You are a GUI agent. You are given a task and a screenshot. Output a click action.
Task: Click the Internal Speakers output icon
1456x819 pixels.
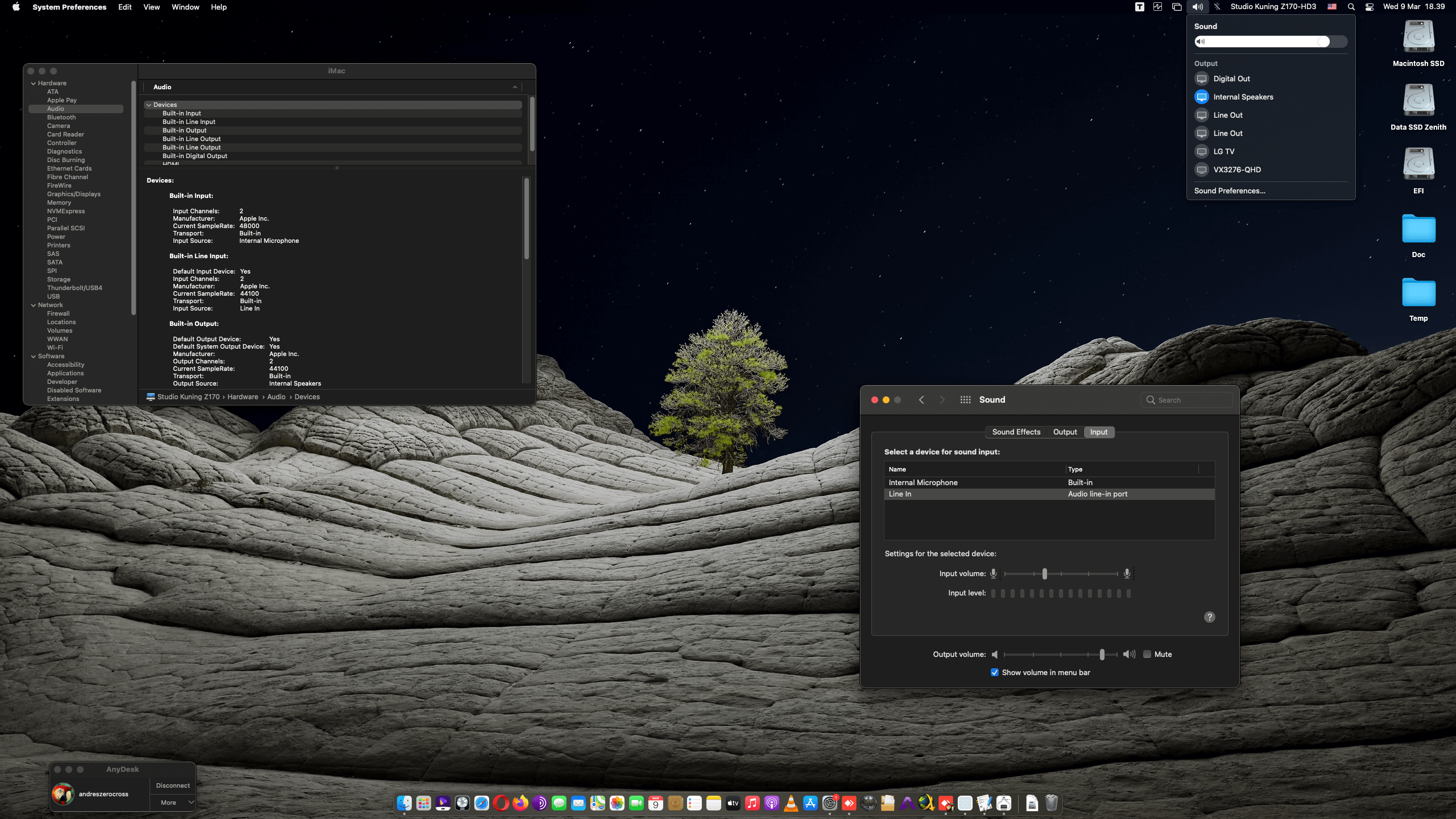pos(1201,97)
